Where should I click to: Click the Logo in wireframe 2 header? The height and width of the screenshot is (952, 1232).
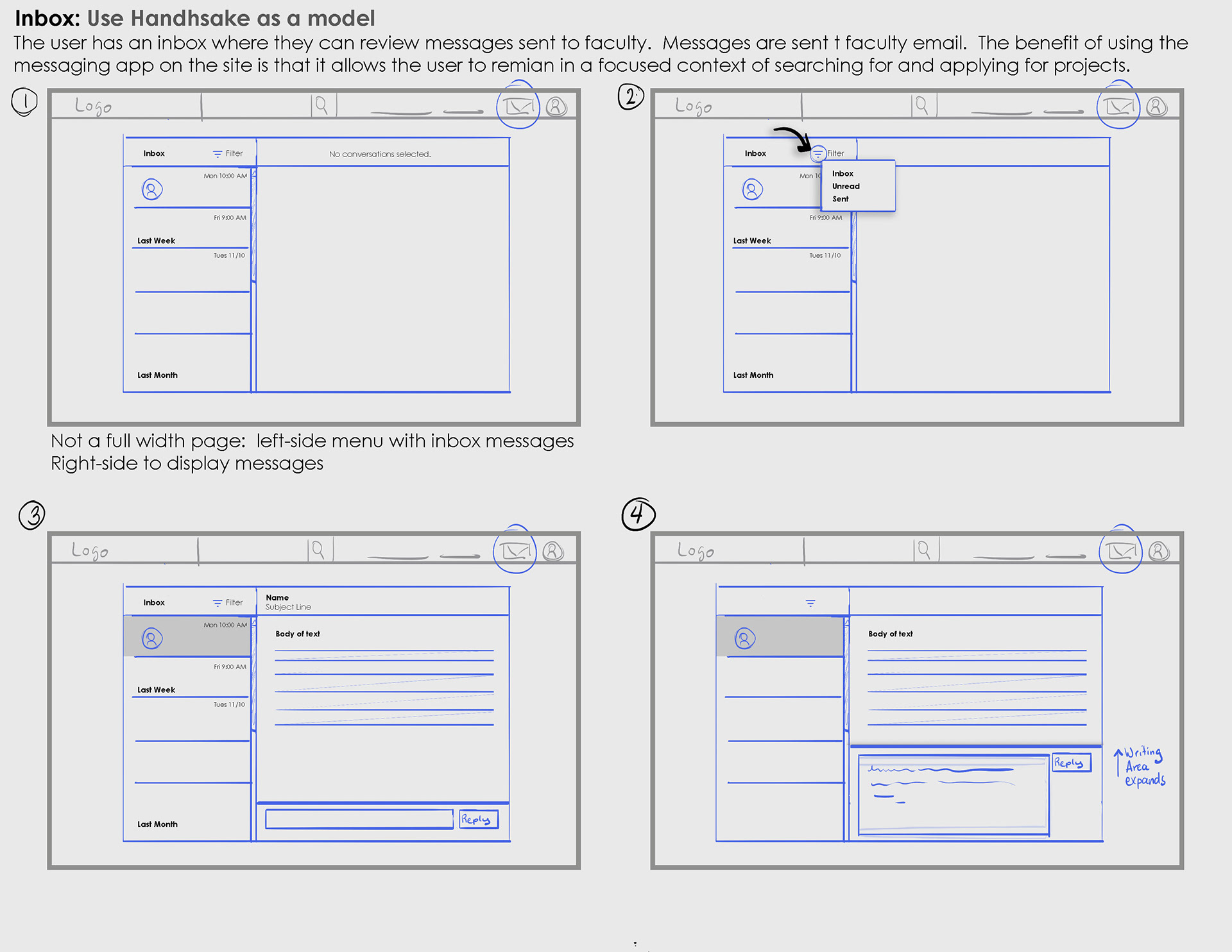click(x=694, y=106)
